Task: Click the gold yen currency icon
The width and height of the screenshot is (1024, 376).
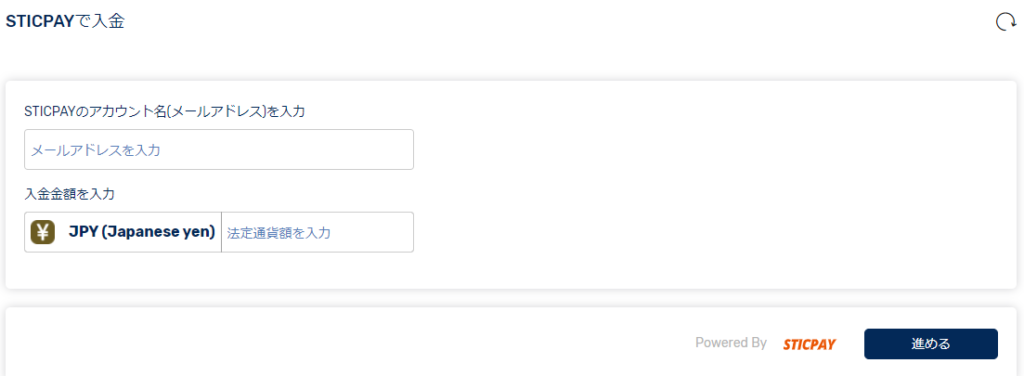Action: point(42,232)
